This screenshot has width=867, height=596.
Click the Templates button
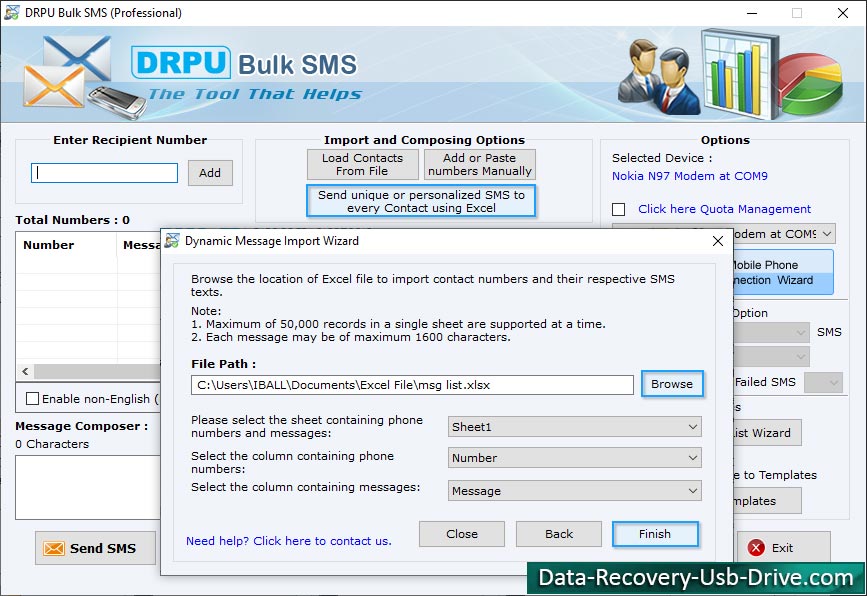click(767, 501)
